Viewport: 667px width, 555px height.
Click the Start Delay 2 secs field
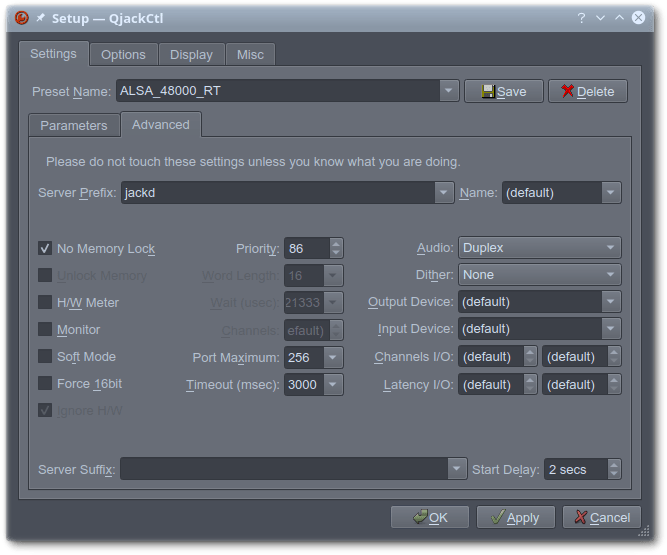(x=576, y=469)
